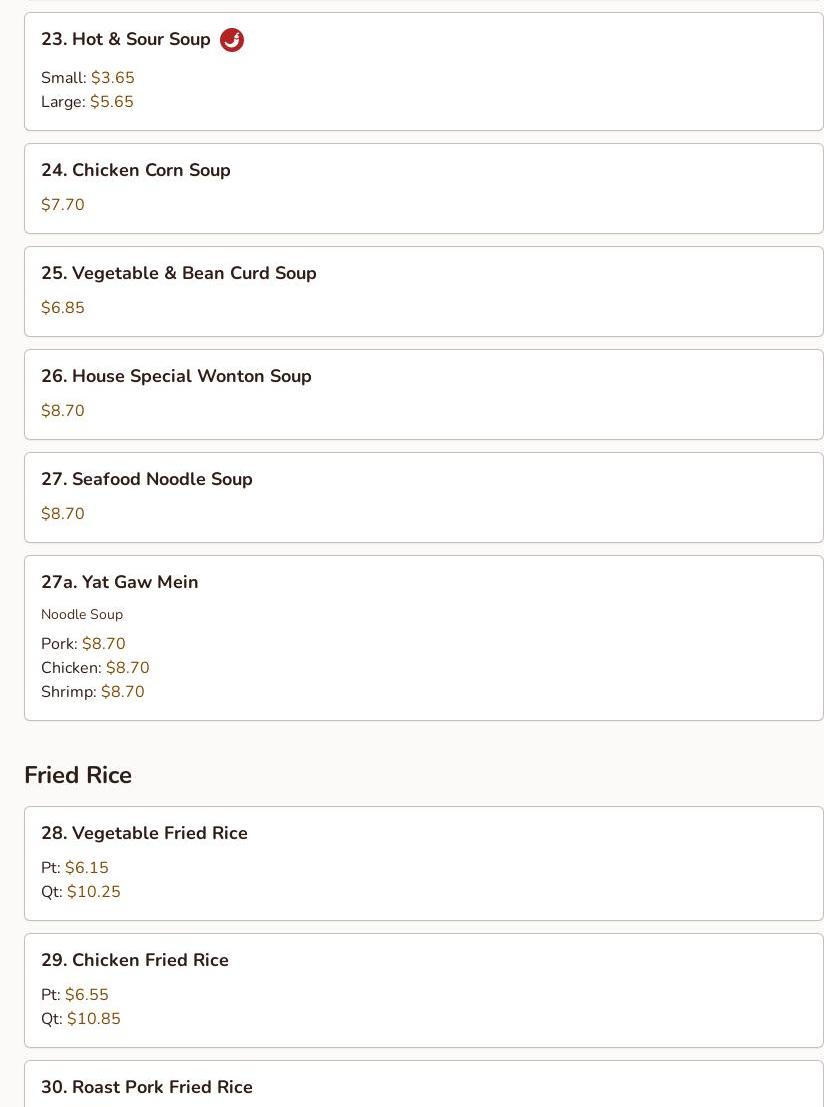Click the Large $5.65 price option
The height and width of the screenshot is (1107, 824).
(x=87, y=102)
